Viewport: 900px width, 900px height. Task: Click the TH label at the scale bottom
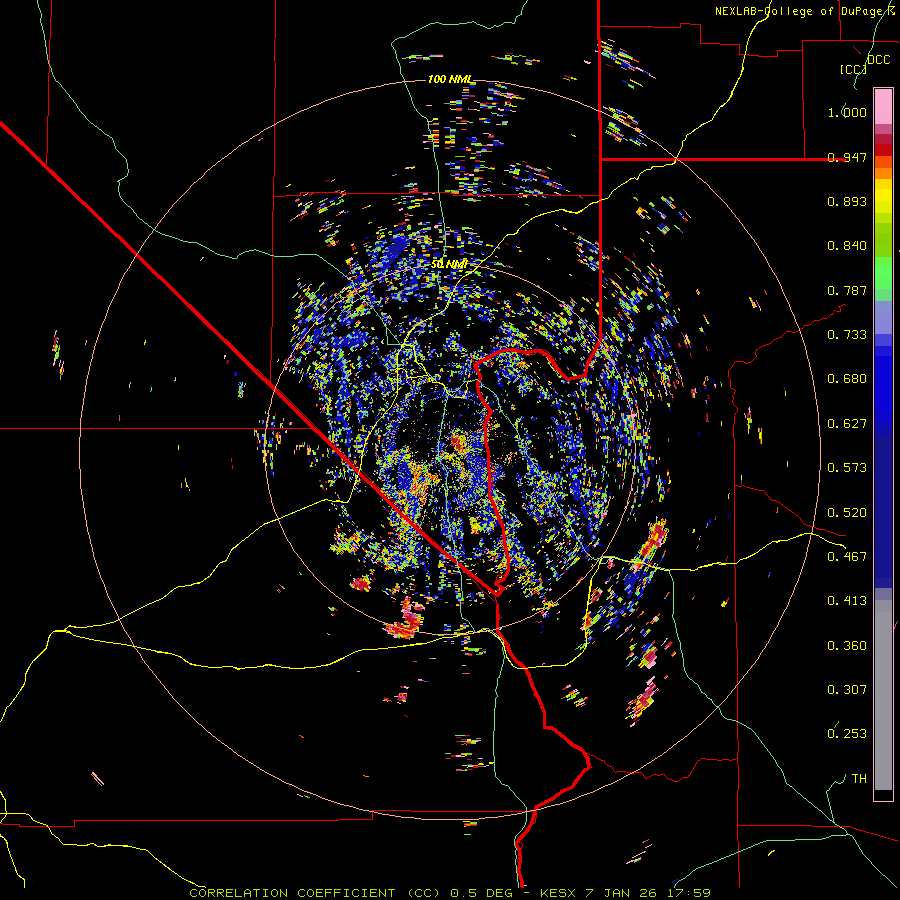click(x=859, y=779)
